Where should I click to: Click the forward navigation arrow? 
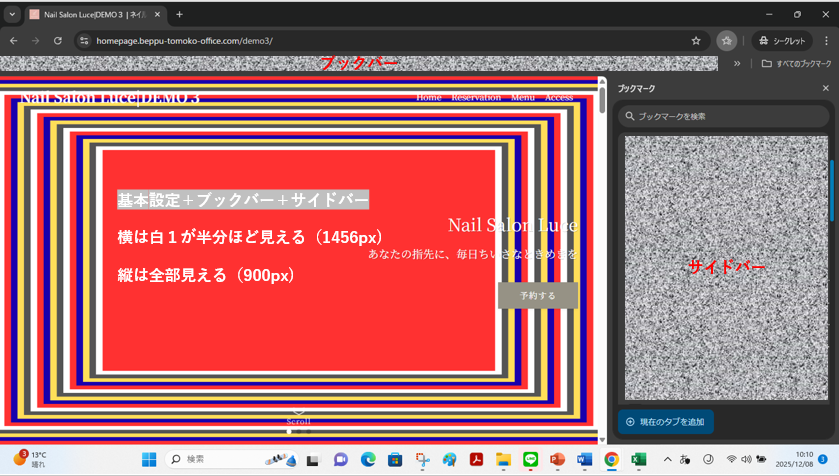[x=35, y=41]
